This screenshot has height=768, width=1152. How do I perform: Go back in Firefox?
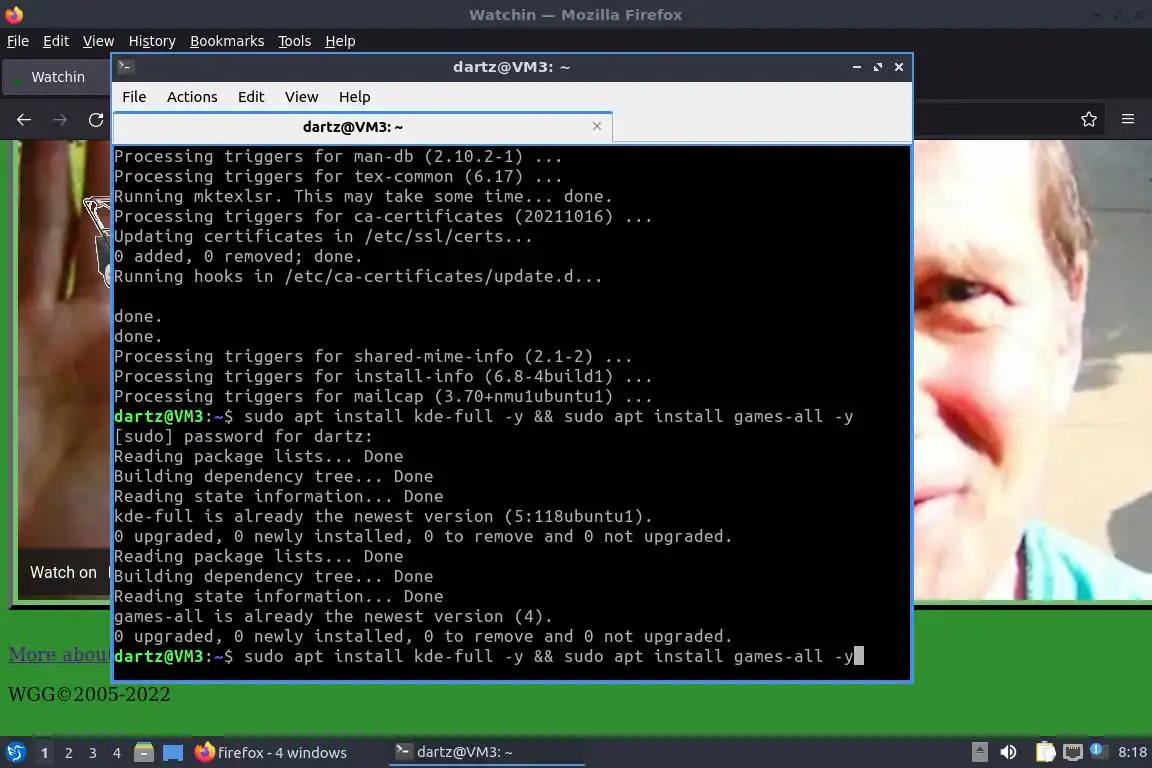[24, 120]
